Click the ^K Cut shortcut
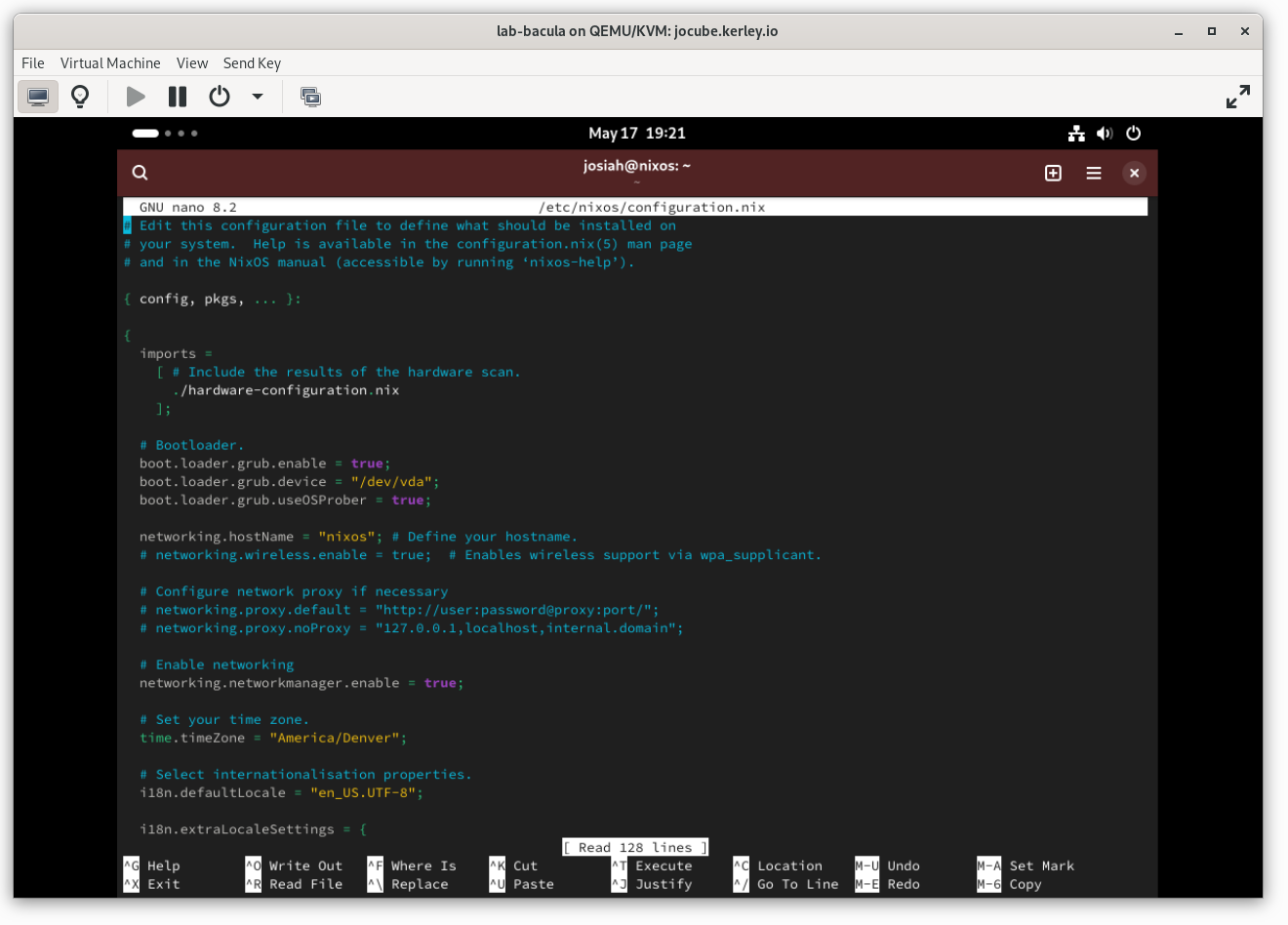This screenshot has height=925, width=1288. pos(513,865)
